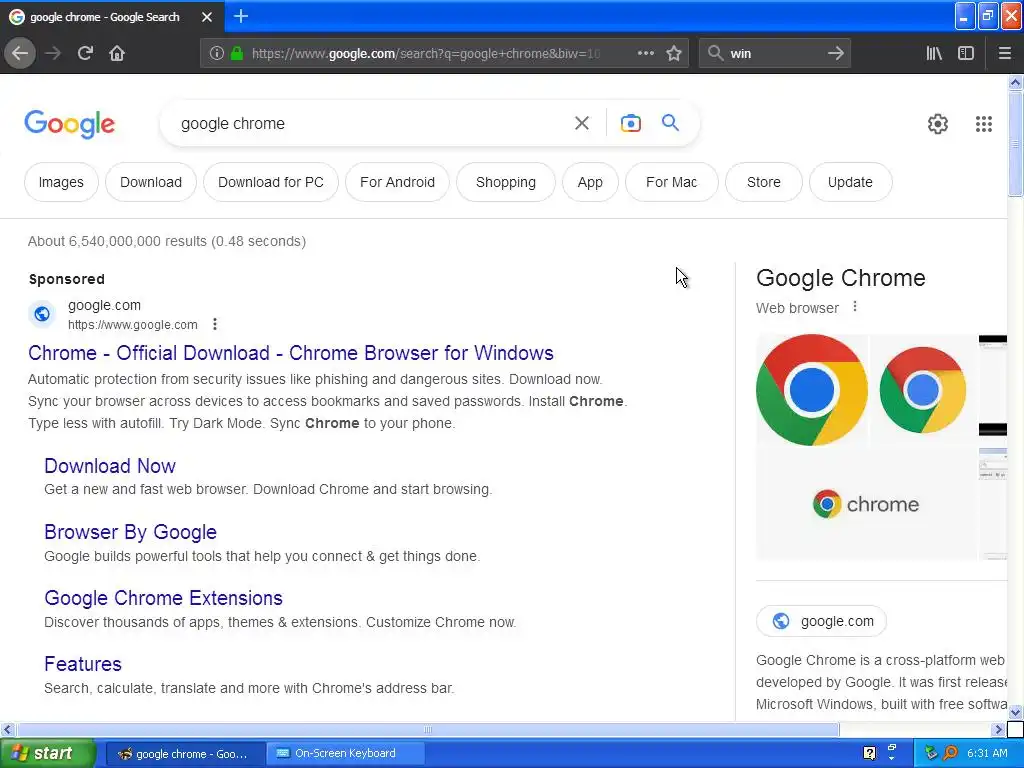The width and height of the screenshot is (1024, 768).
Task: Switch to On-Screen Keyboard taskbar item
Action: (345, 753)
